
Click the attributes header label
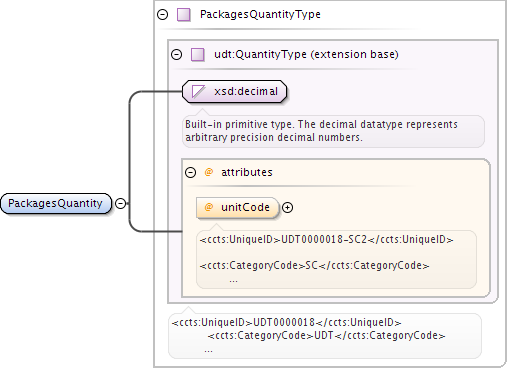(x=247, y=172)
